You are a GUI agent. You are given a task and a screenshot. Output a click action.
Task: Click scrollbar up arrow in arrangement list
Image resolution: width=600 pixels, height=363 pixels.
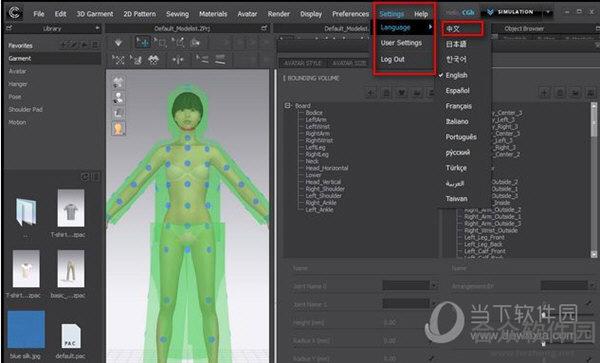point(593,105)
